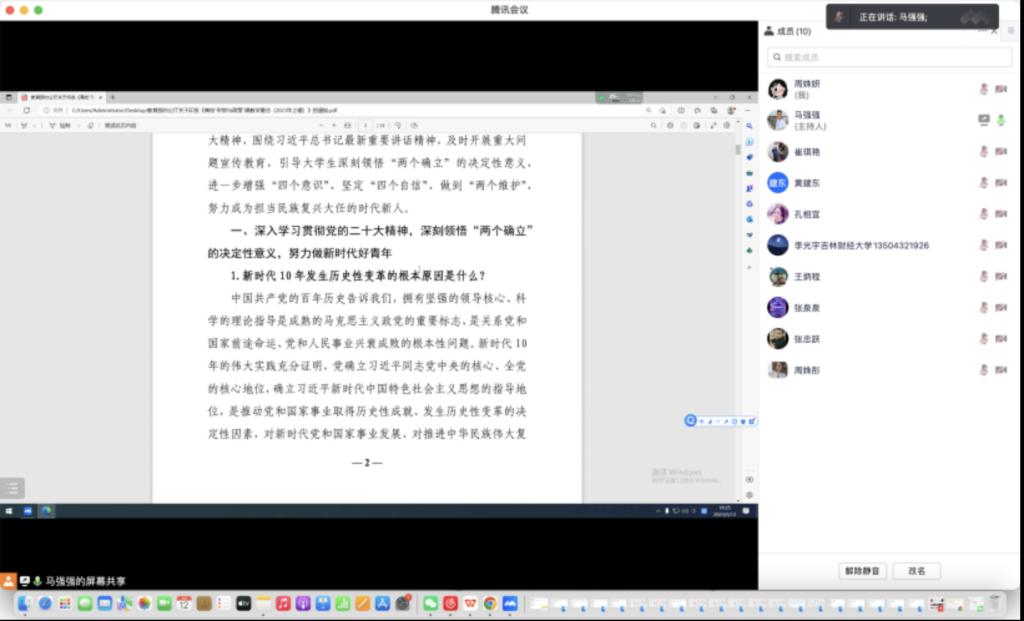Open WeChat from the Dock
Viewport: 1024px width, 621px height.
[431, 604]
